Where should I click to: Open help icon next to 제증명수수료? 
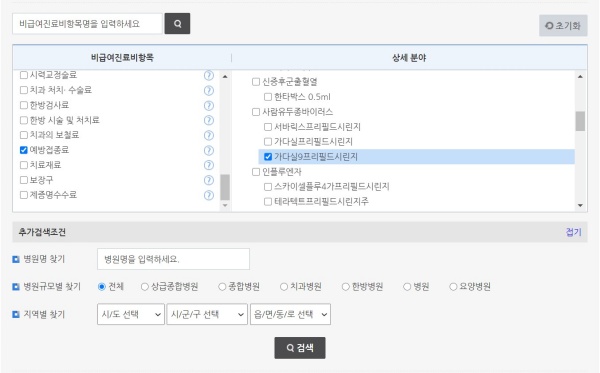pos(209,195)
